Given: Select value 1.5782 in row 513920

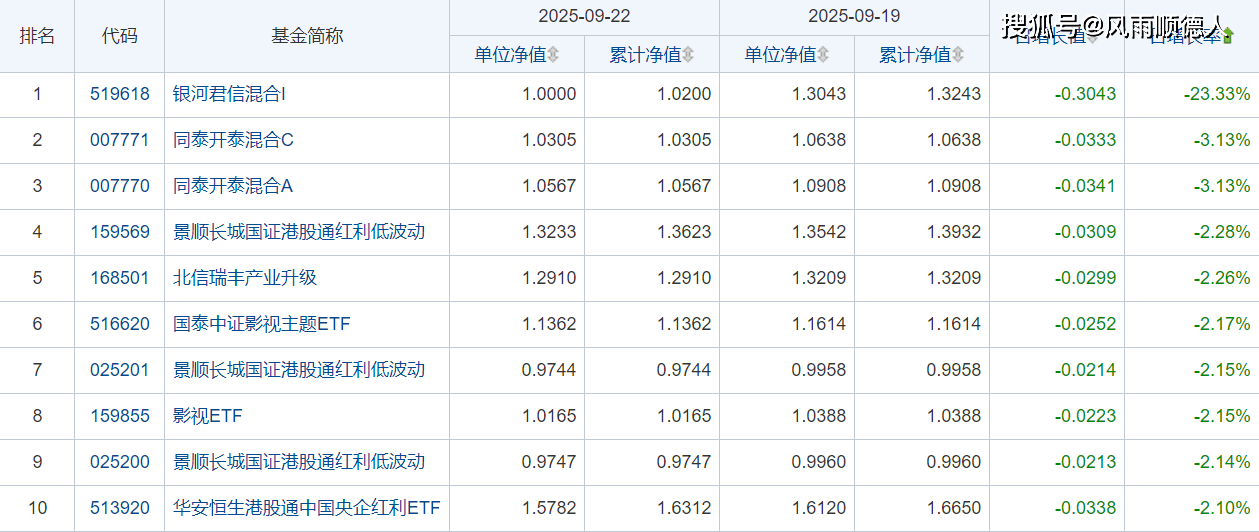Looking at the screenshot, I should pos(549,508).
